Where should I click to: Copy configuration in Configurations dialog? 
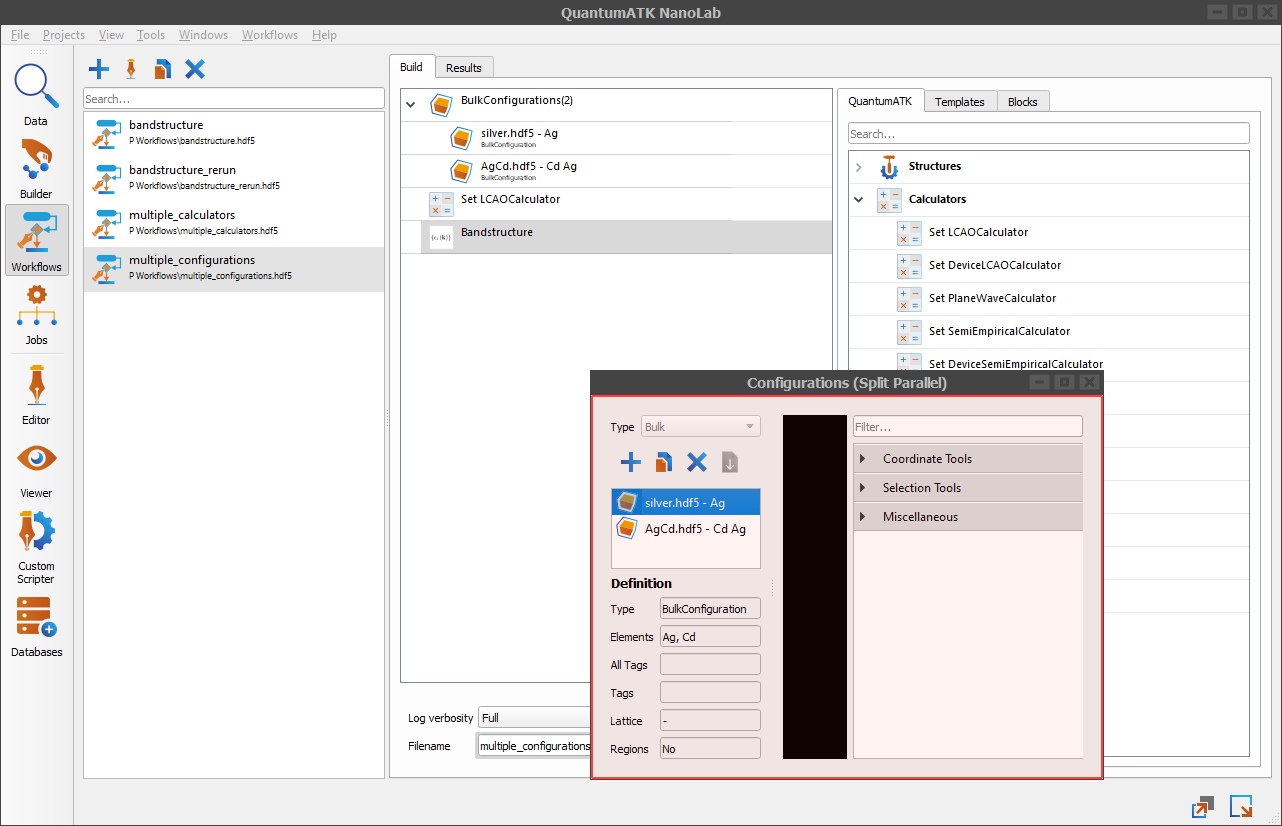pos(664,462)
